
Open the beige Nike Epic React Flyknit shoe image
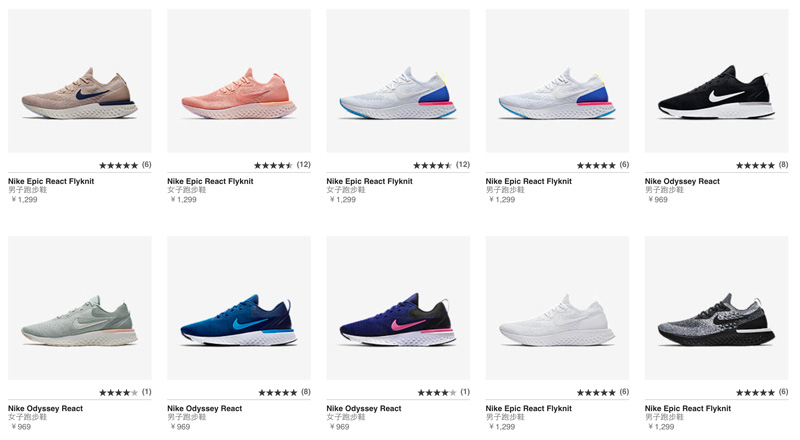pos(80,90)
